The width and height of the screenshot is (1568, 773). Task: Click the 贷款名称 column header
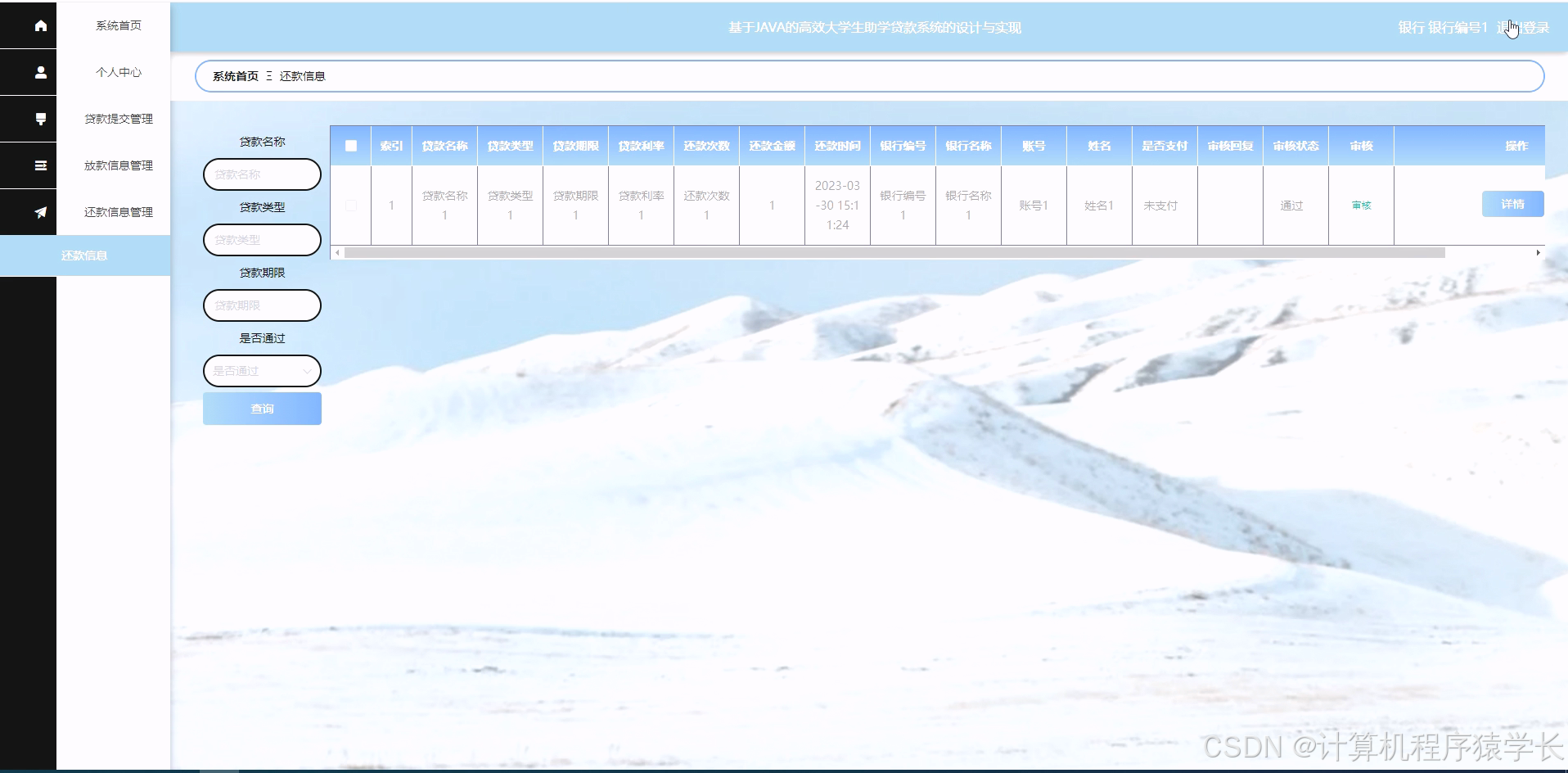click(444, 146)
